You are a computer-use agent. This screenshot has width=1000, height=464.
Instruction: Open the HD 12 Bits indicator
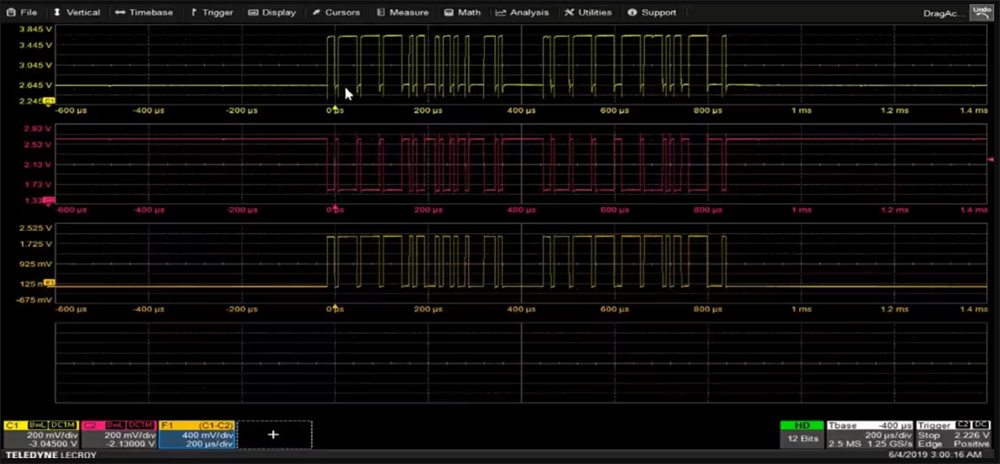801,435
